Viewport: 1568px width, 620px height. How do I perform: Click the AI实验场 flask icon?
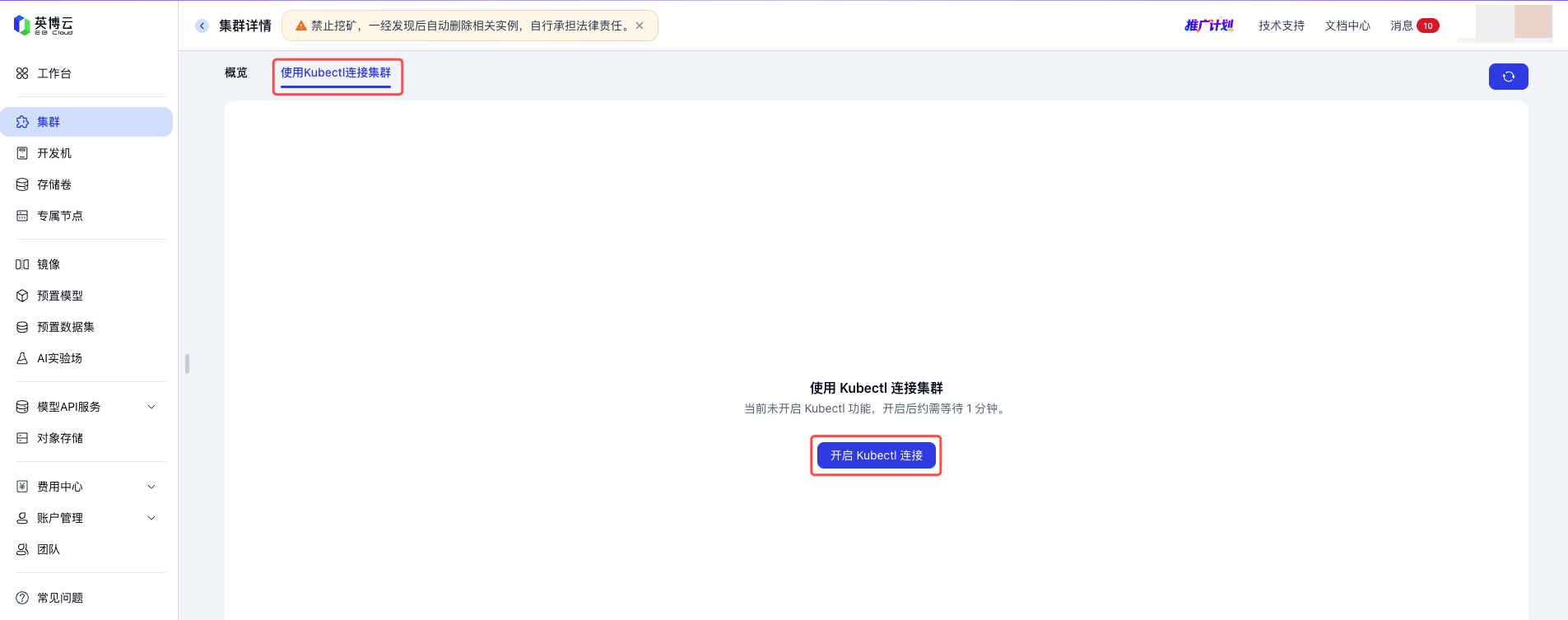(x=22, y=358)
